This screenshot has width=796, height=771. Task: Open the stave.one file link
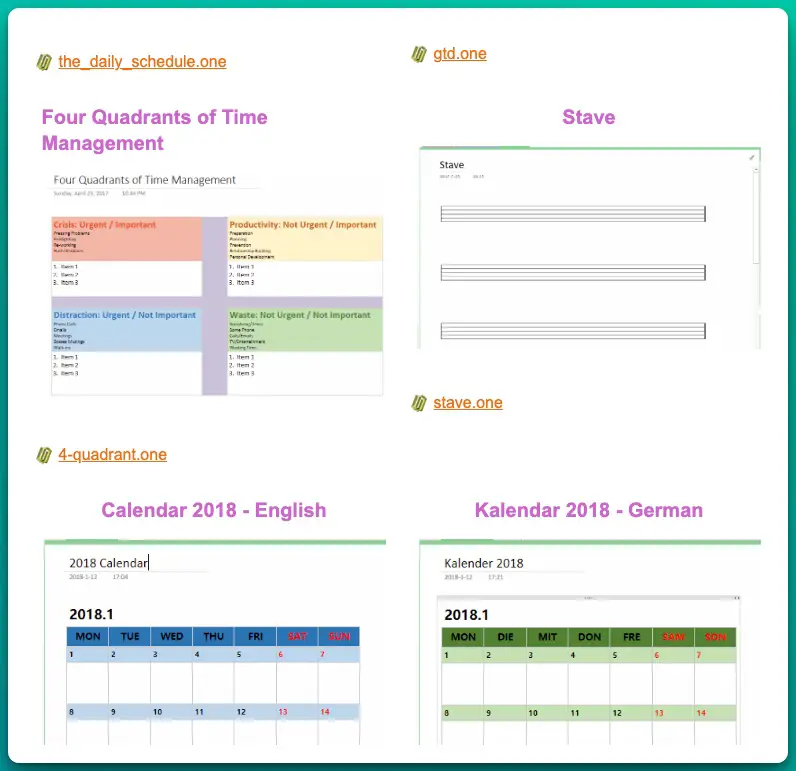[x=467, y=403]
